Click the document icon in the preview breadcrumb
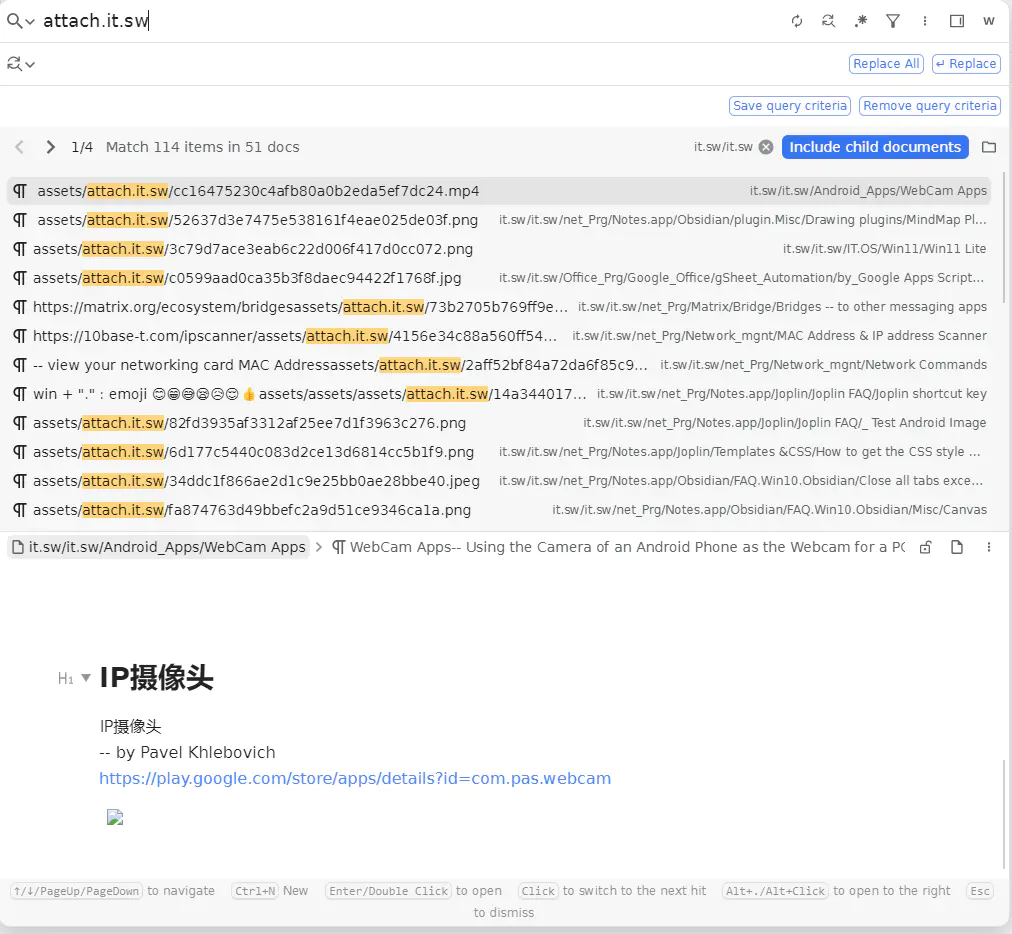 (957, 547)
